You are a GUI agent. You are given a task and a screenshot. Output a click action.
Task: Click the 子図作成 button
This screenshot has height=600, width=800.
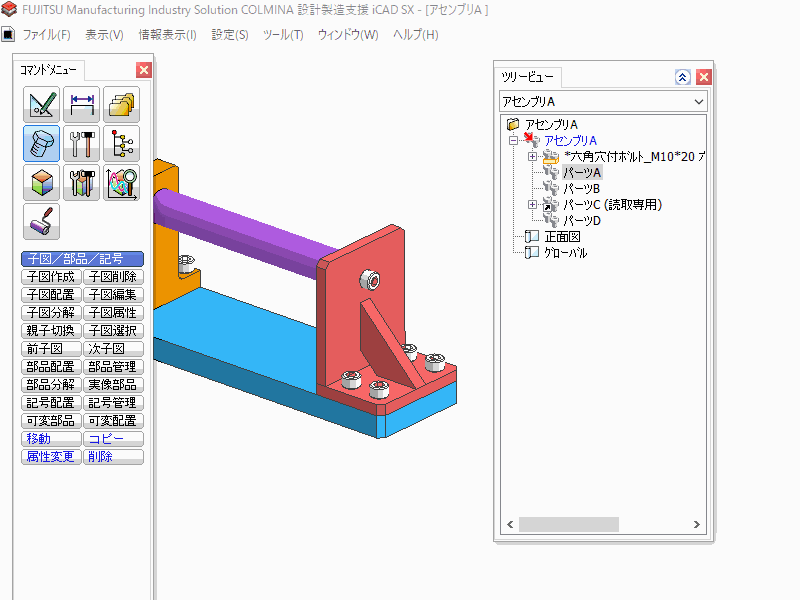pos(51,277)
